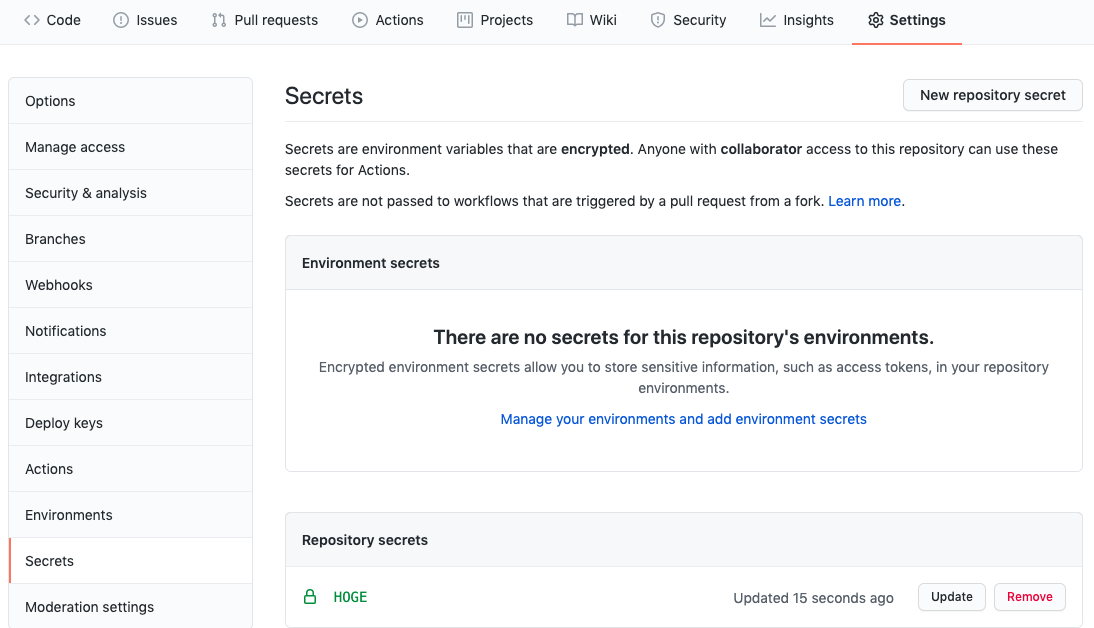Image resolution: width=1094 pixels, height=628 pixels.
Task: Select Webhooks in the sidebar
Action: coord(59,285)
